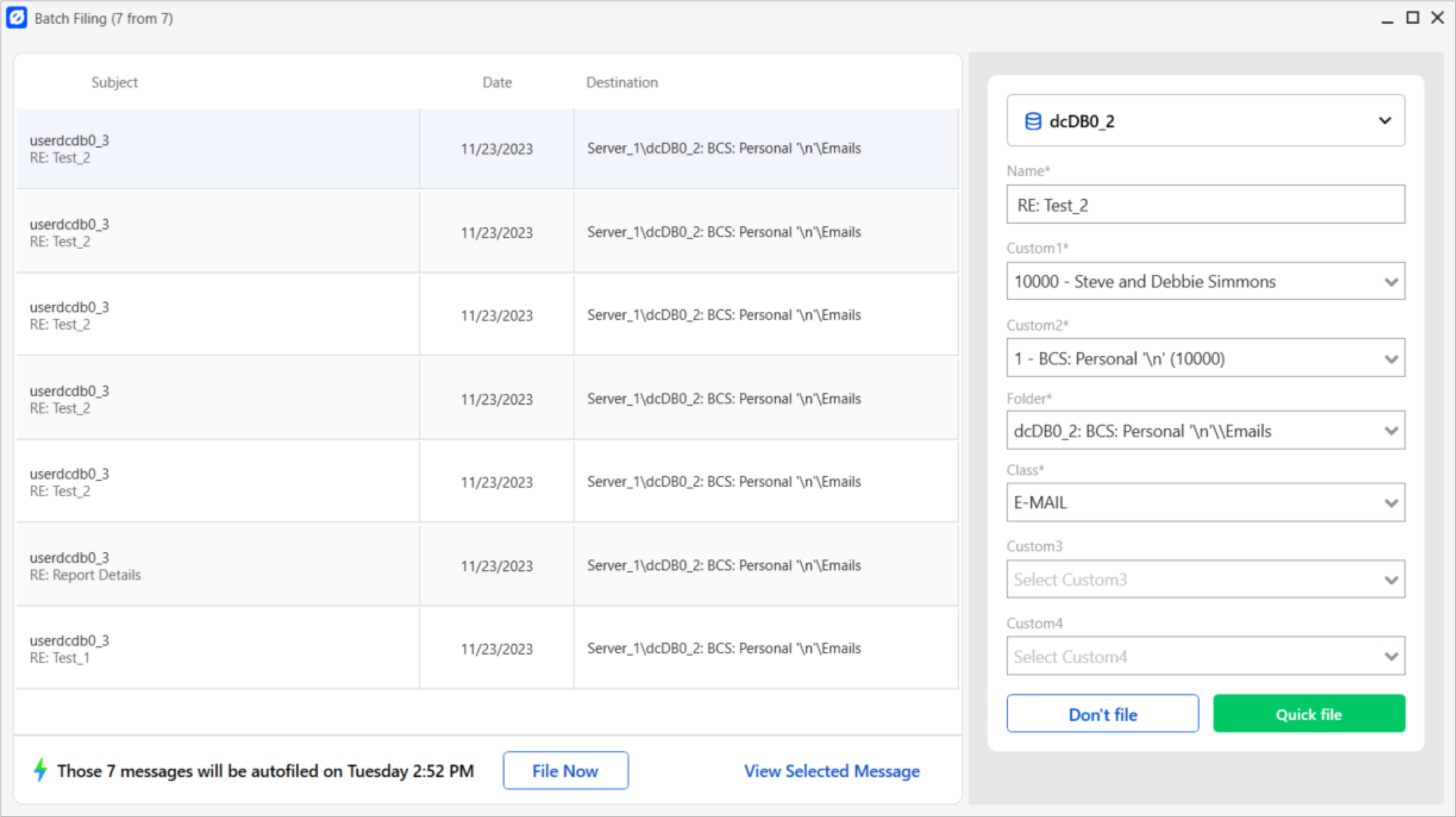Viewport: 1456px width, 817px height.
Task: Click the app logo in the title bar
Action: point(17,17)
